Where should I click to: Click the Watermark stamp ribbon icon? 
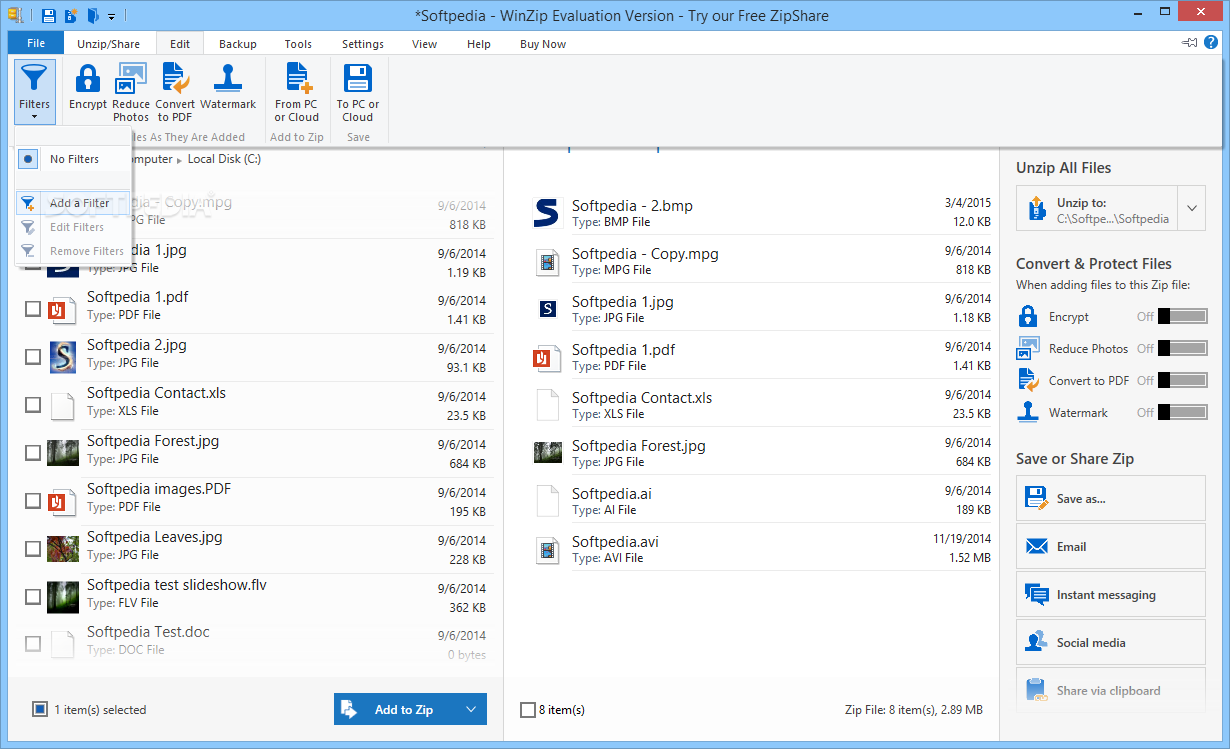tap(228, 79)
